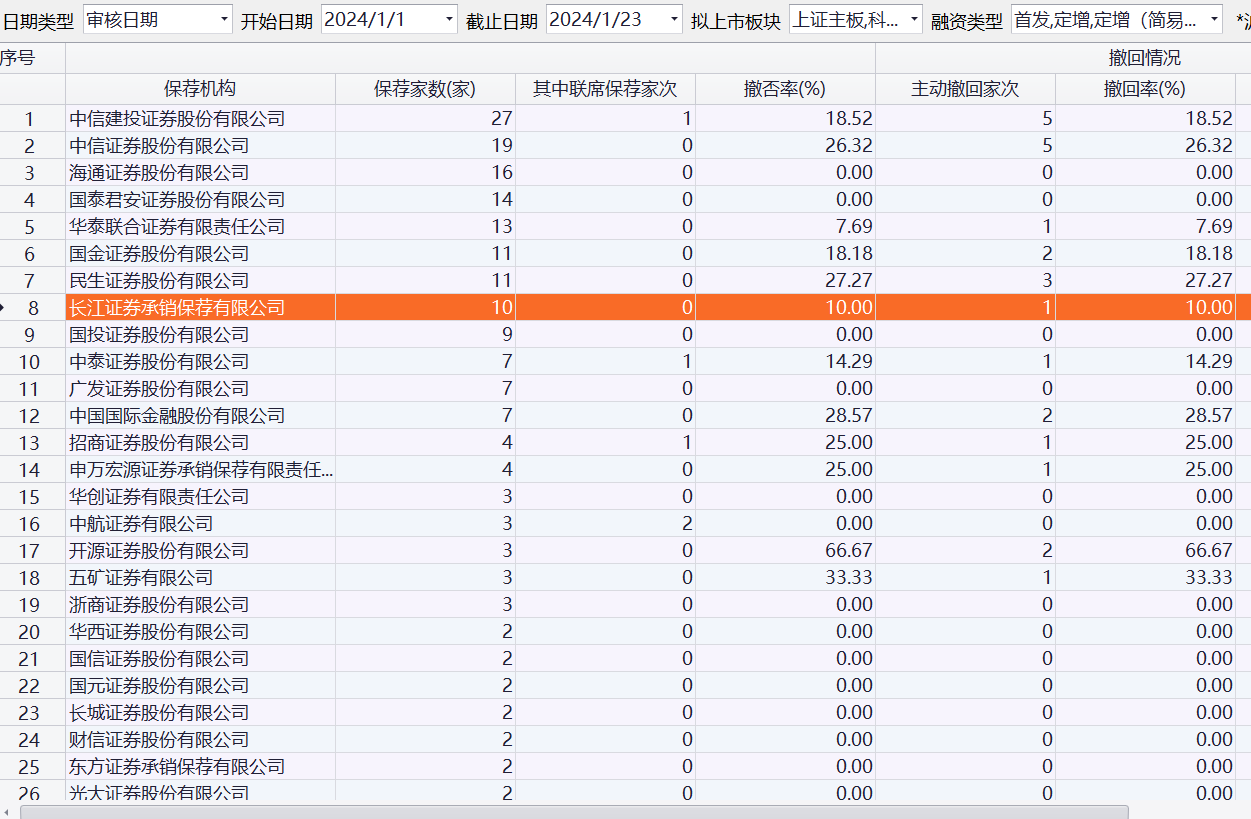
Task: Open the 融资类型 dropdown list
Action: click(x=1214, y=19)
